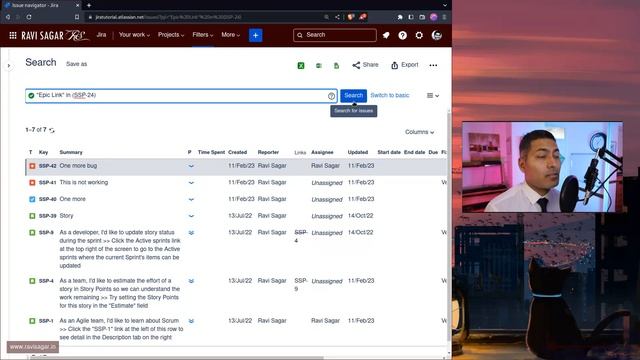The image size is (640, 360).
Task: Open the notifications icon
Action: tap(386, 36)
